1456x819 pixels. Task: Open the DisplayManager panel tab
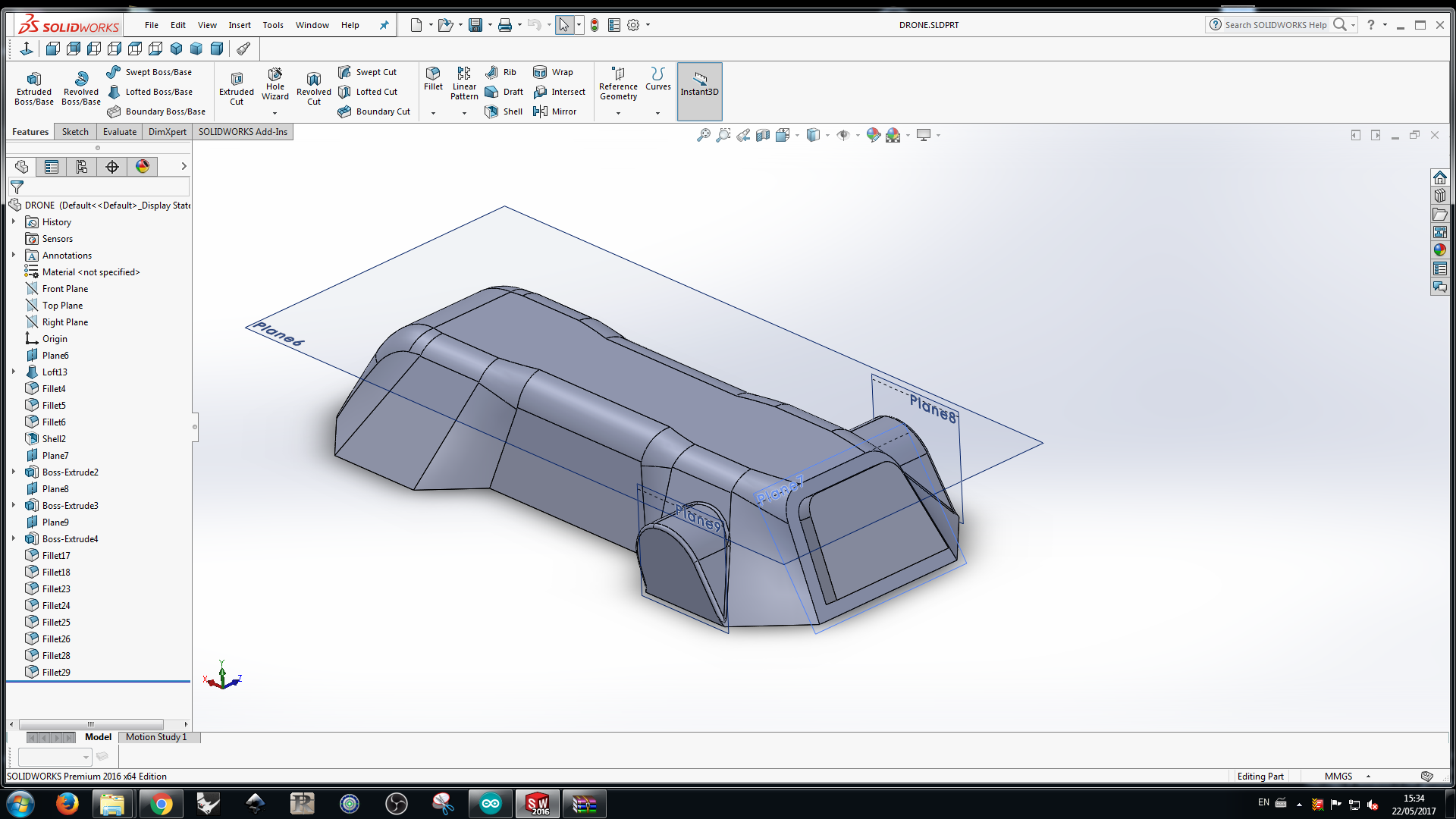click(x=143, y=167)
